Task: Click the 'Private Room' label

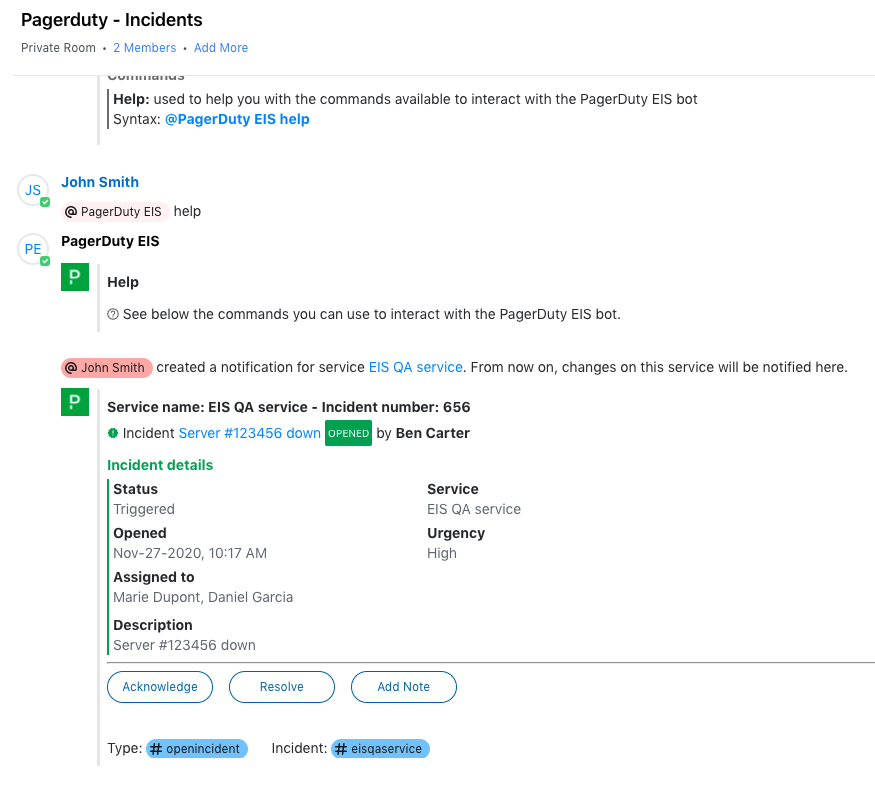Action: 59,48
